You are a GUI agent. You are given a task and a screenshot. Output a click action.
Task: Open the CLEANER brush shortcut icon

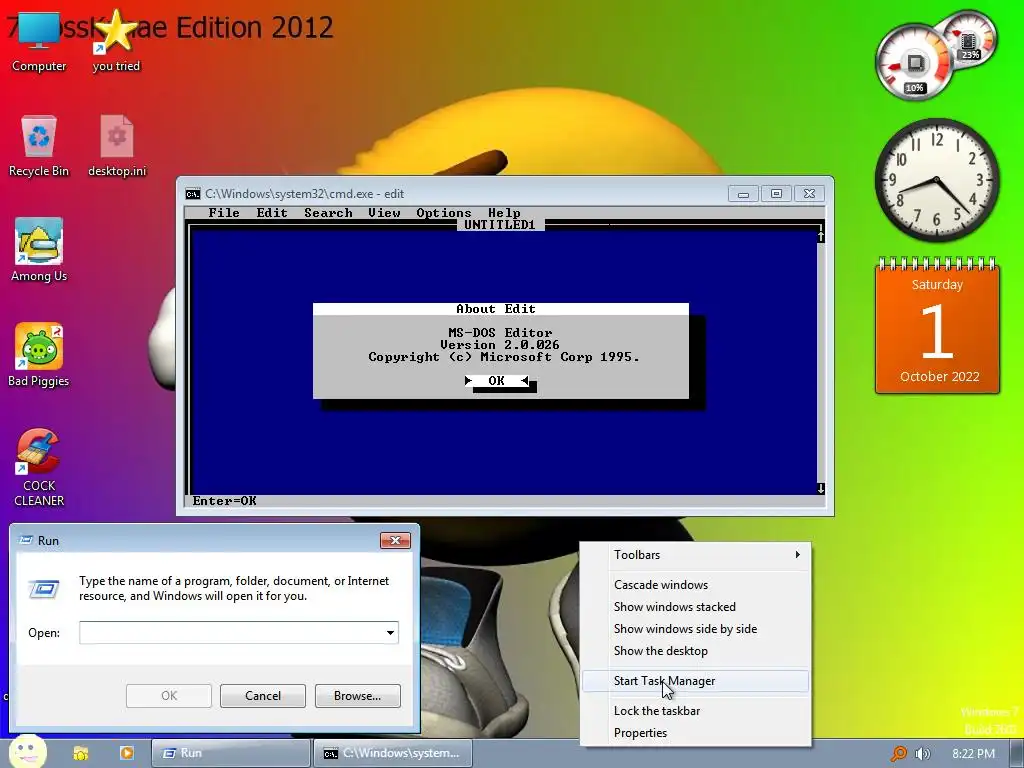tap(39, 468)
